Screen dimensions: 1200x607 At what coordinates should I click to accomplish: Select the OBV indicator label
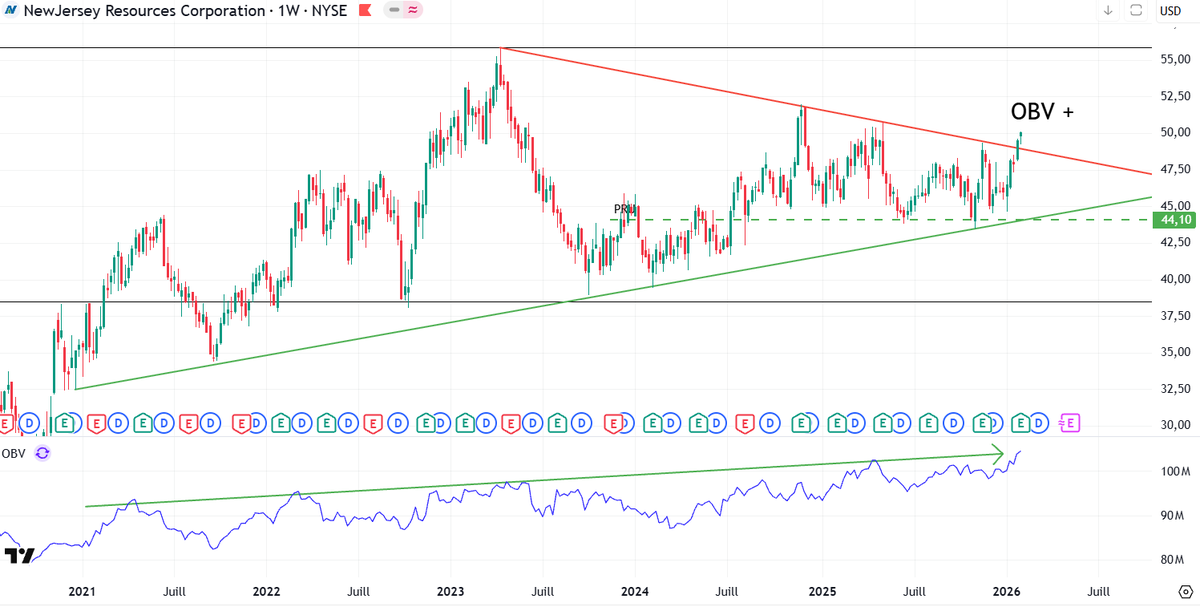[x=14, y=453]
